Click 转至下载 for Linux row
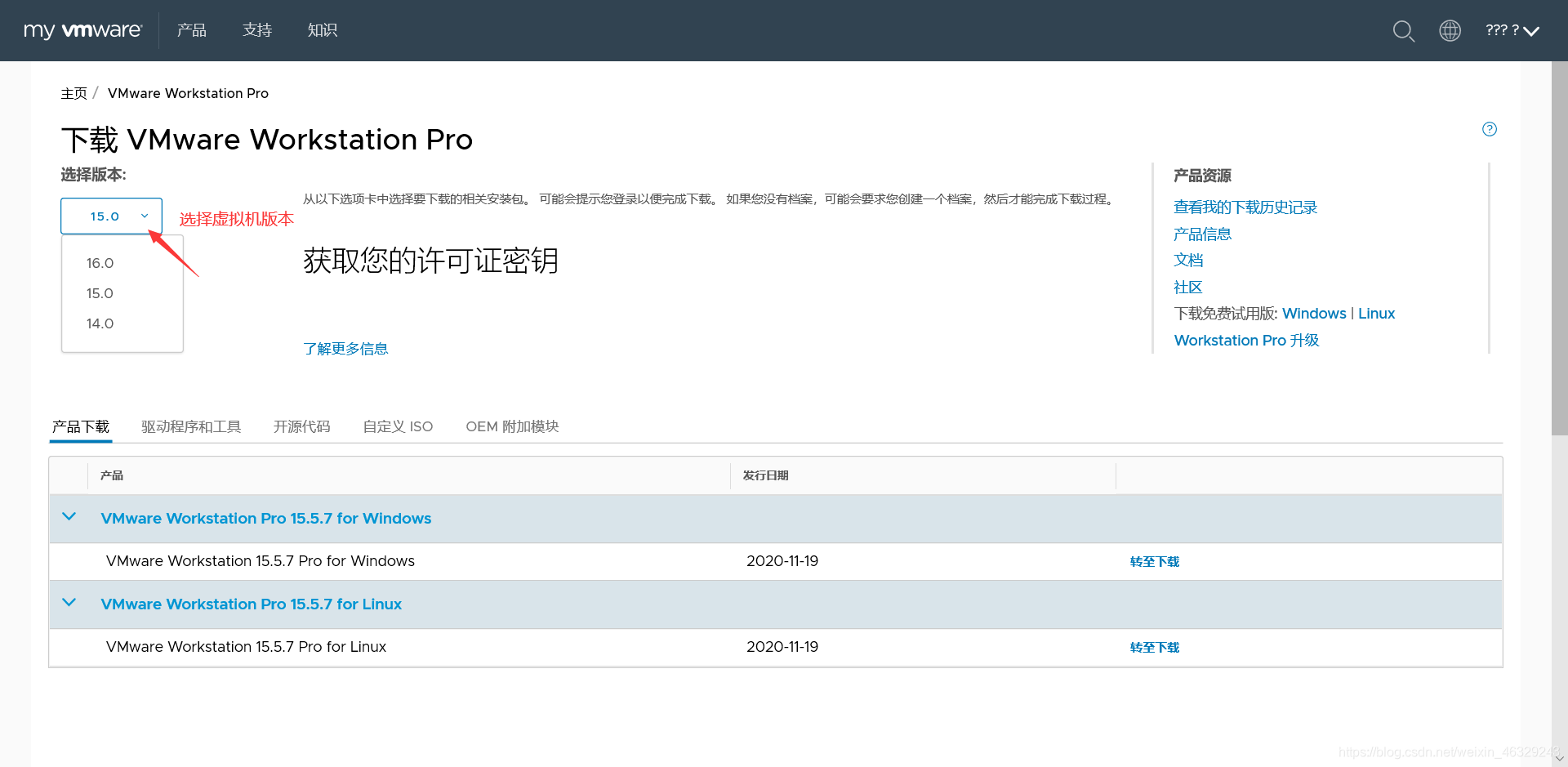Viewport: 1568px width, 767px height. tap(1155, 648)
